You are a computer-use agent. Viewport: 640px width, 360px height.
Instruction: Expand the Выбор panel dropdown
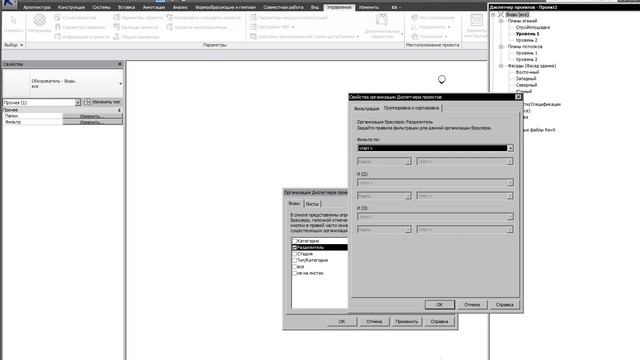pyautogui.click(x=13, y=45)
